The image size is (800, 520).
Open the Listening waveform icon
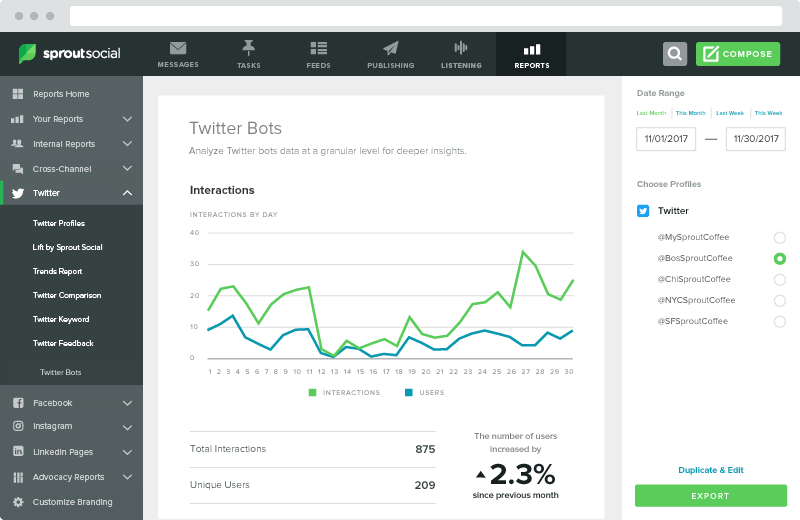click(x=461, y=48)
